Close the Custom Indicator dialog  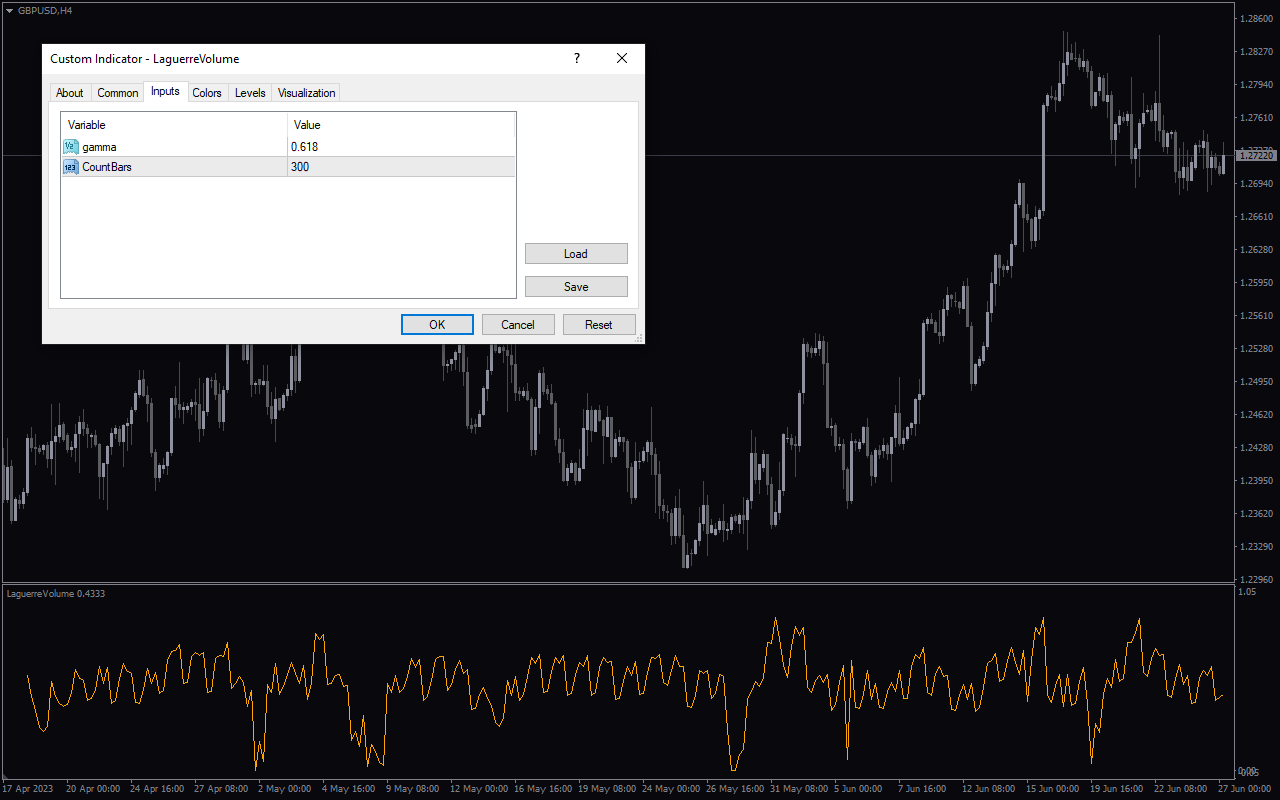pyautogui.click(x=622, y=59)
